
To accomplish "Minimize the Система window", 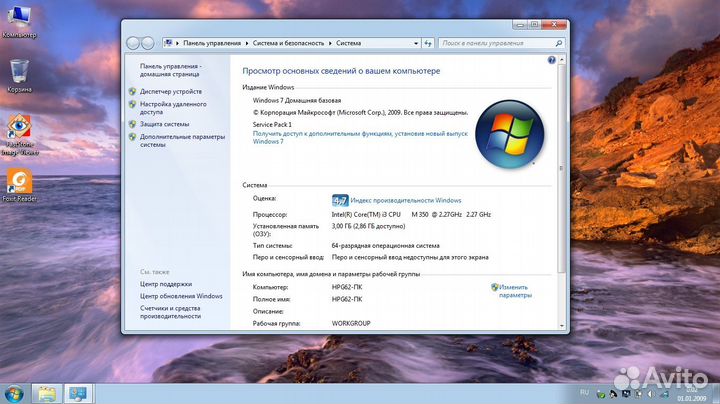I will (520, 25).
